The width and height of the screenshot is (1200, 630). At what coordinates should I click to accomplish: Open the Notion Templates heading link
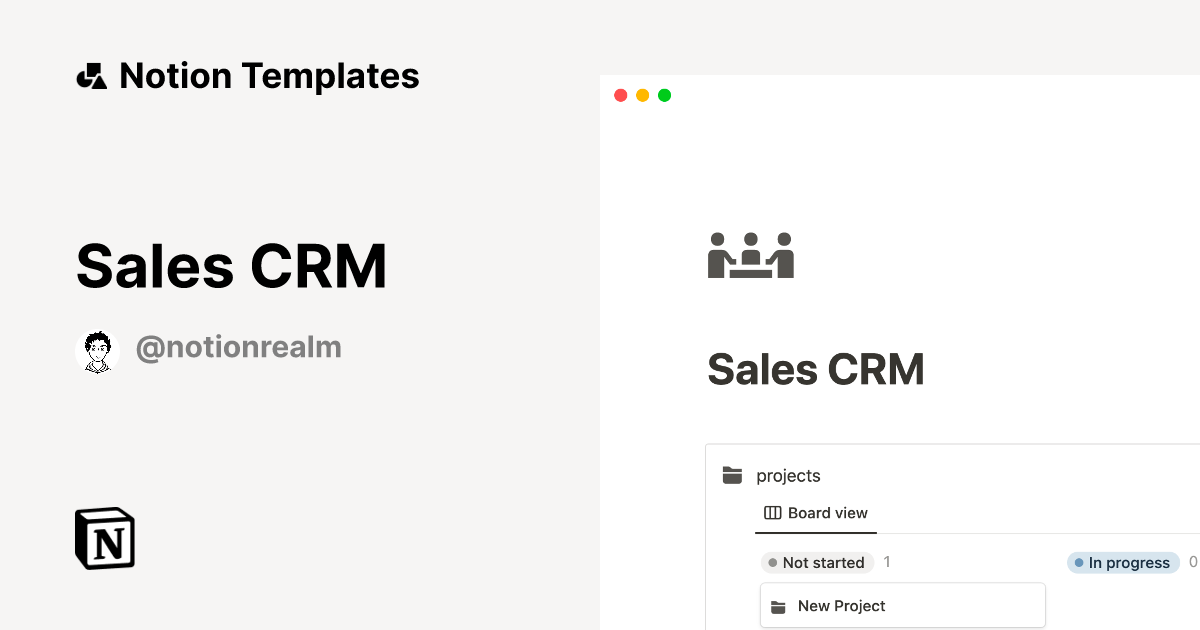tap(269, 76)
